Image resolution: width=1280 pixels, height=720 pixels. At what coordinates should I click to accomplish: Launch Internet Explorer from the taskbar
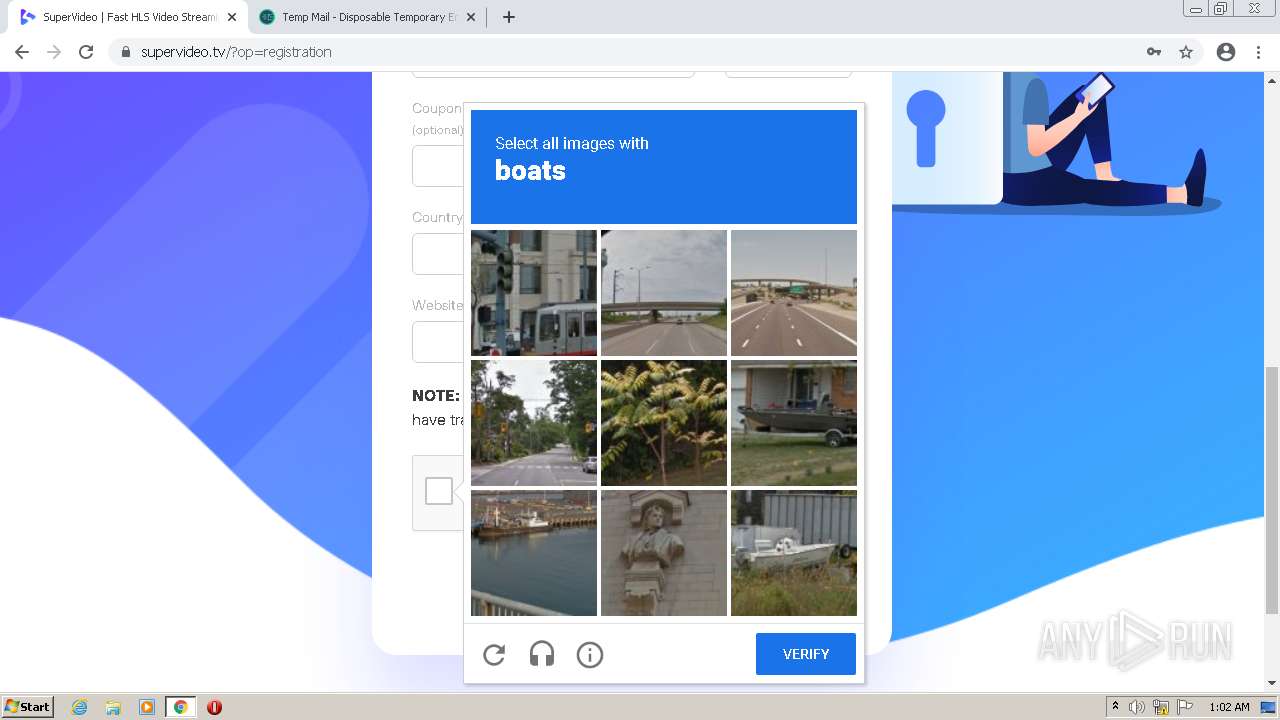pos(80,707)
